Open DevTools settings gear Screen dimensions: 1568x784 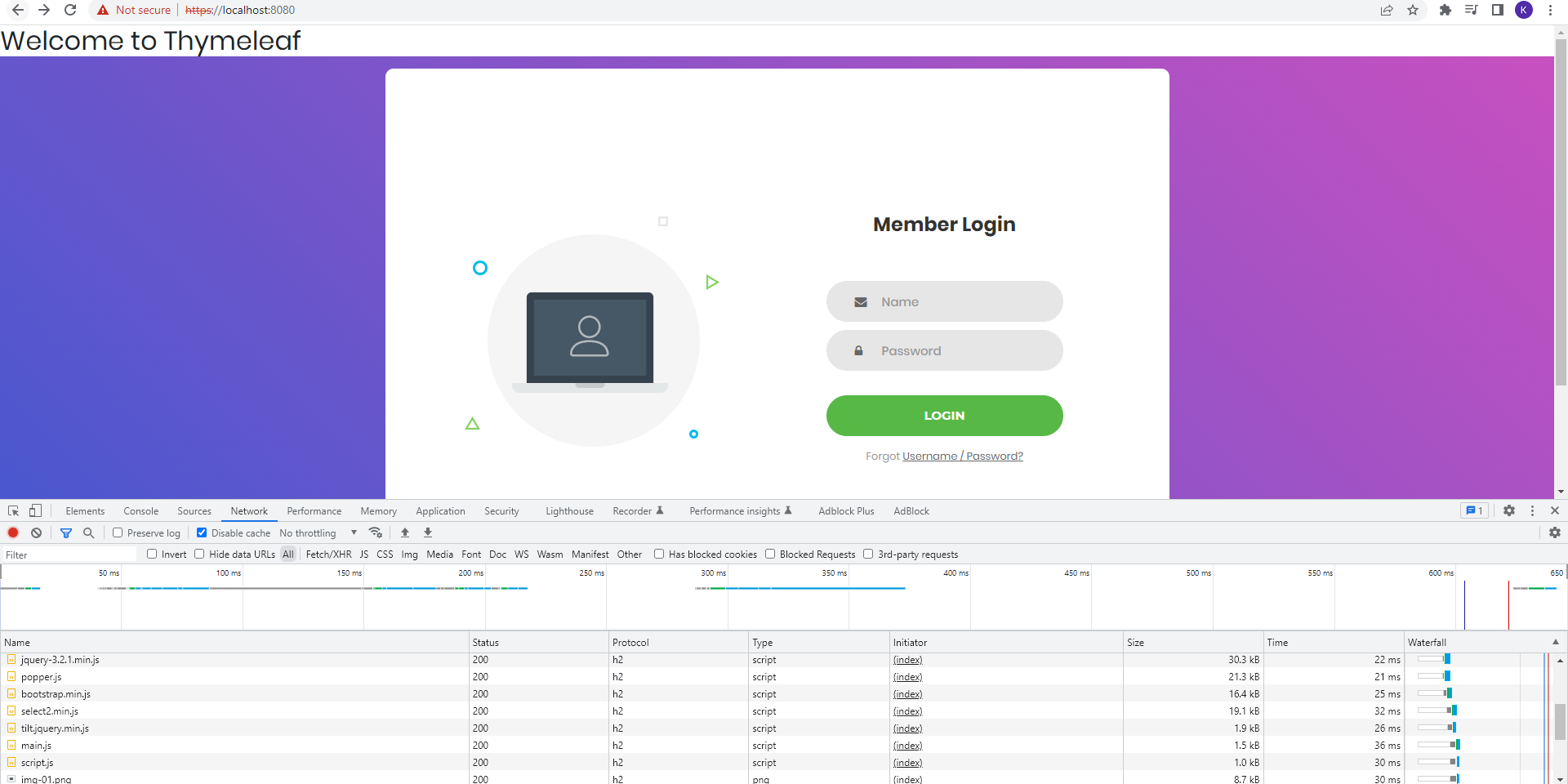(1509, 510)
